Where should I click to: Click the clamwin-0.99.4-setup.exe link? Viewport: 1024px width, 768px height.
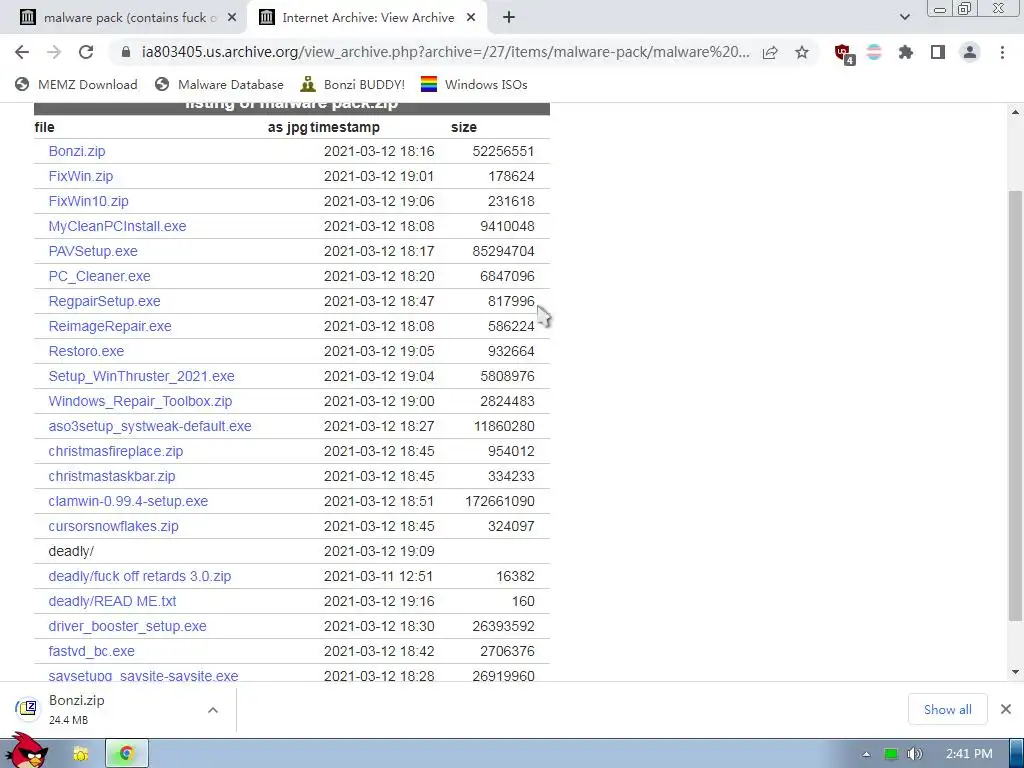pyautogui.click(x=128, y=502)
